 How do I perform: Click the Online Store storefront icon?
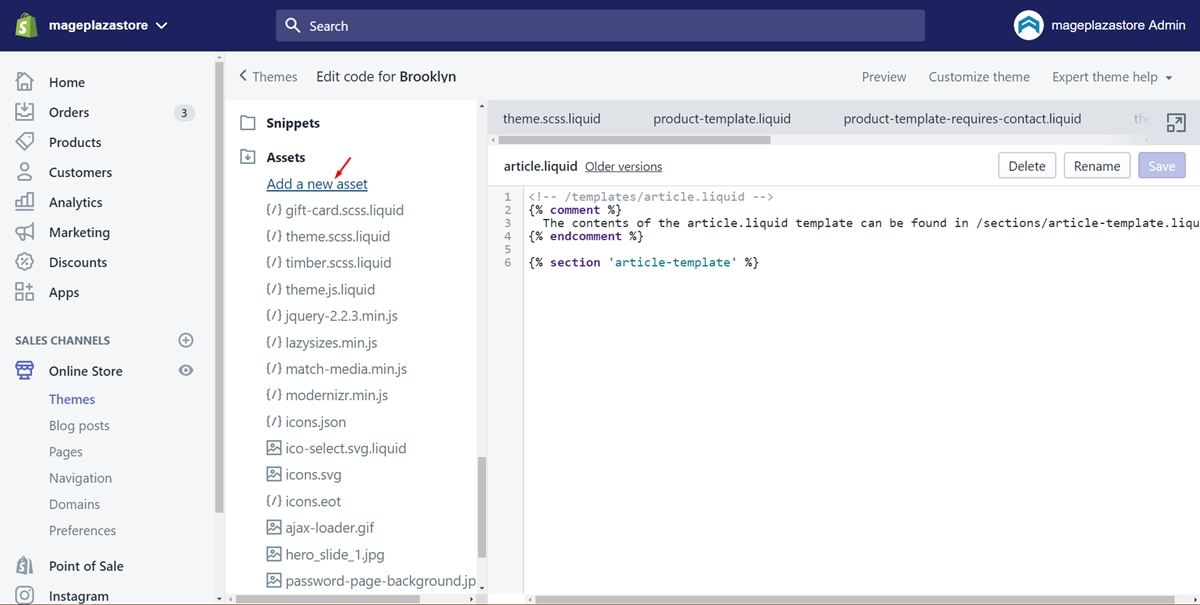click(25, 371)
